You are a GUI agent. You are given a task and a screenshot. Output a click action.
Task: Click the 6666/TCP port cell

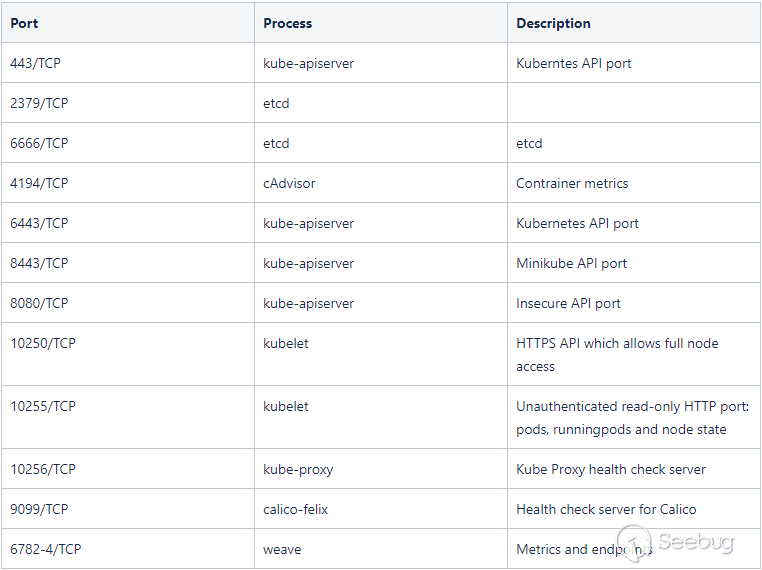point(39,143)
